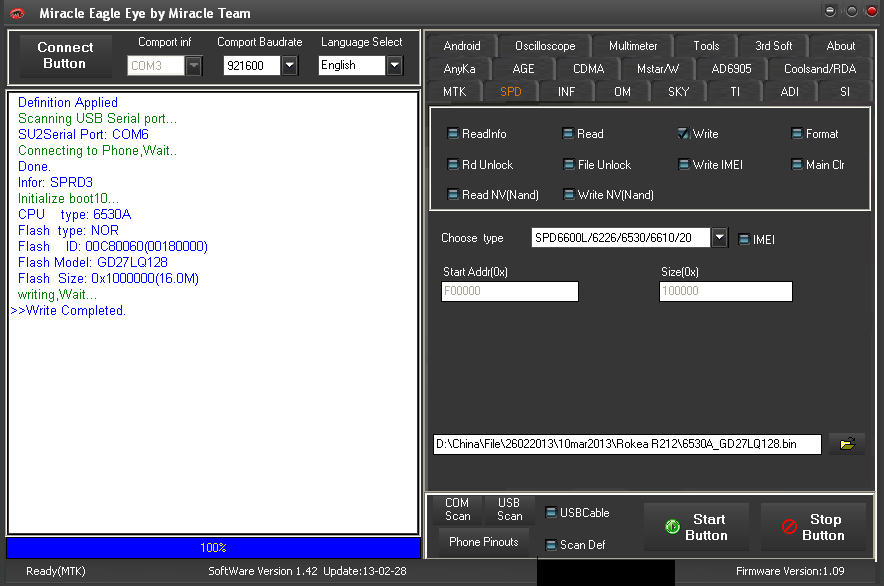Image resolution: width=884 pixels, height=586 pixels.
Task: Click the Size(0x) input field
Action: (726, 292)
